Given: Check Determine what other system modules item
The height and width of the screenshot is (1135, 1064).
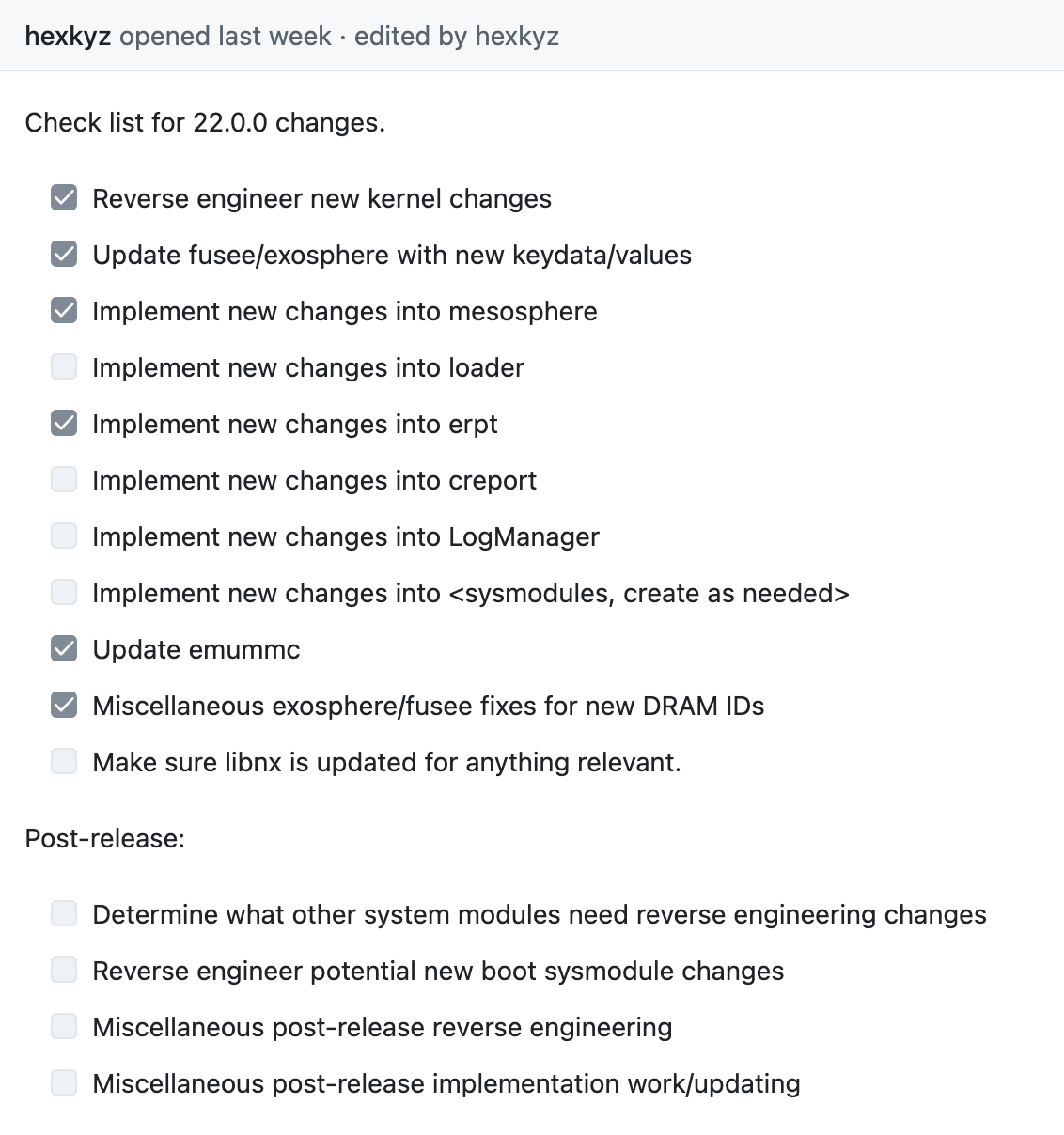Looking at the screenshot, I should click(64, 914).
